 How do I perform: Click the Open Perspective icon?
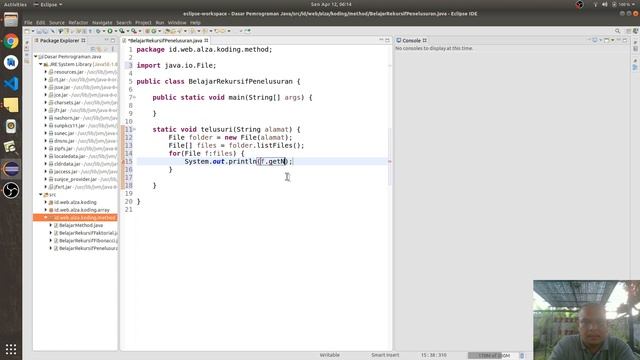coord(628,31)
